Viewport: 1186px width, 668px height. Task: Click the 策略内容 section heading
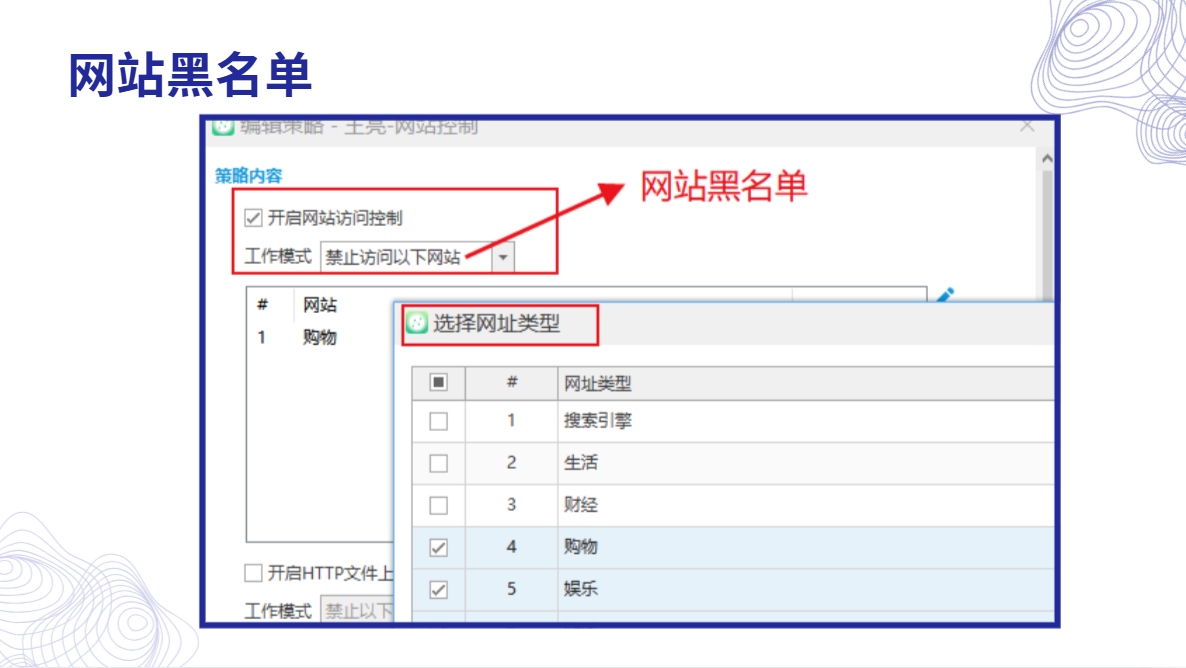click(x=248, y=176)
